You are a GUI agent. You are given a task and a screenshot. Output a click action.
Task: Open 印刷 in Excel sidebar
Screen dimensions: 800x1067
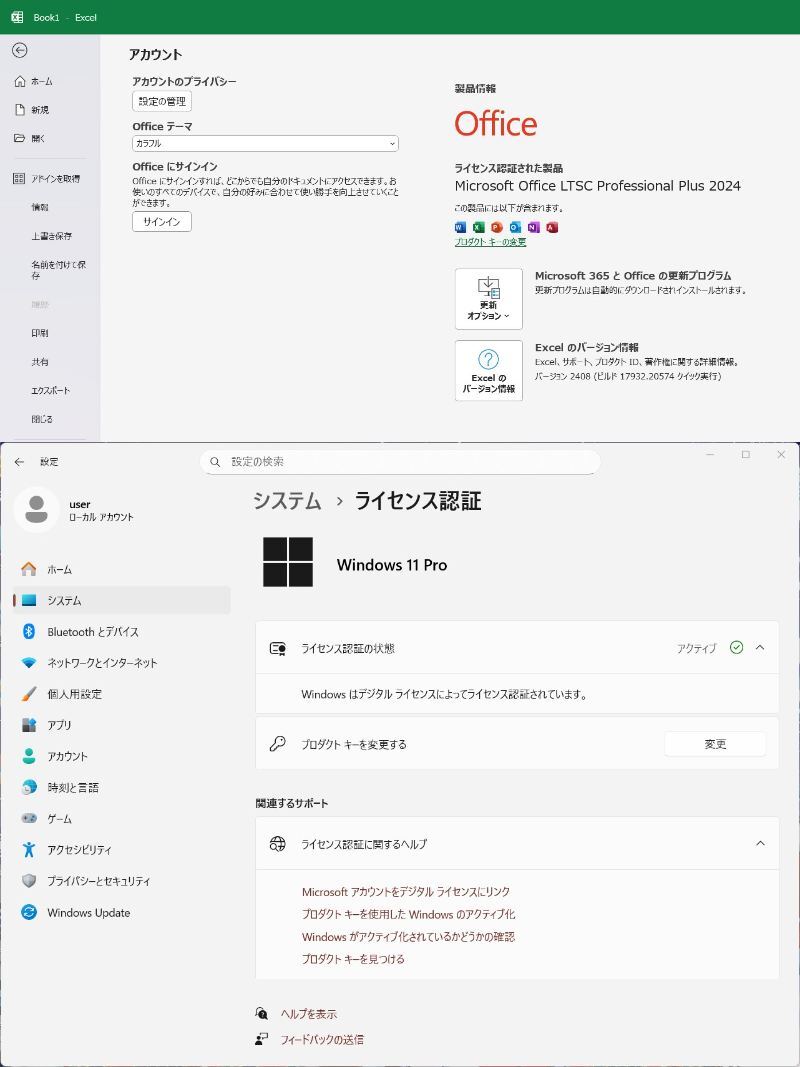coord(39,333)
